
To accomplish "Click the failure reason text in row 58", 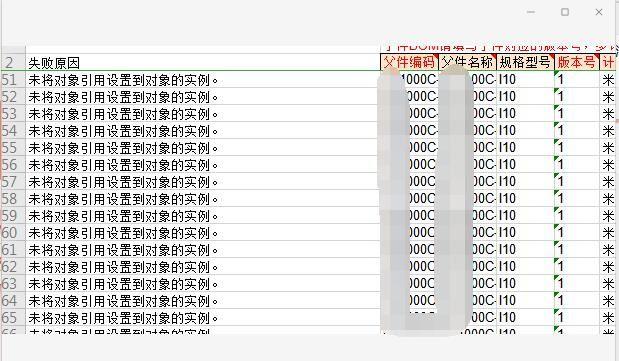I will 123,199.
